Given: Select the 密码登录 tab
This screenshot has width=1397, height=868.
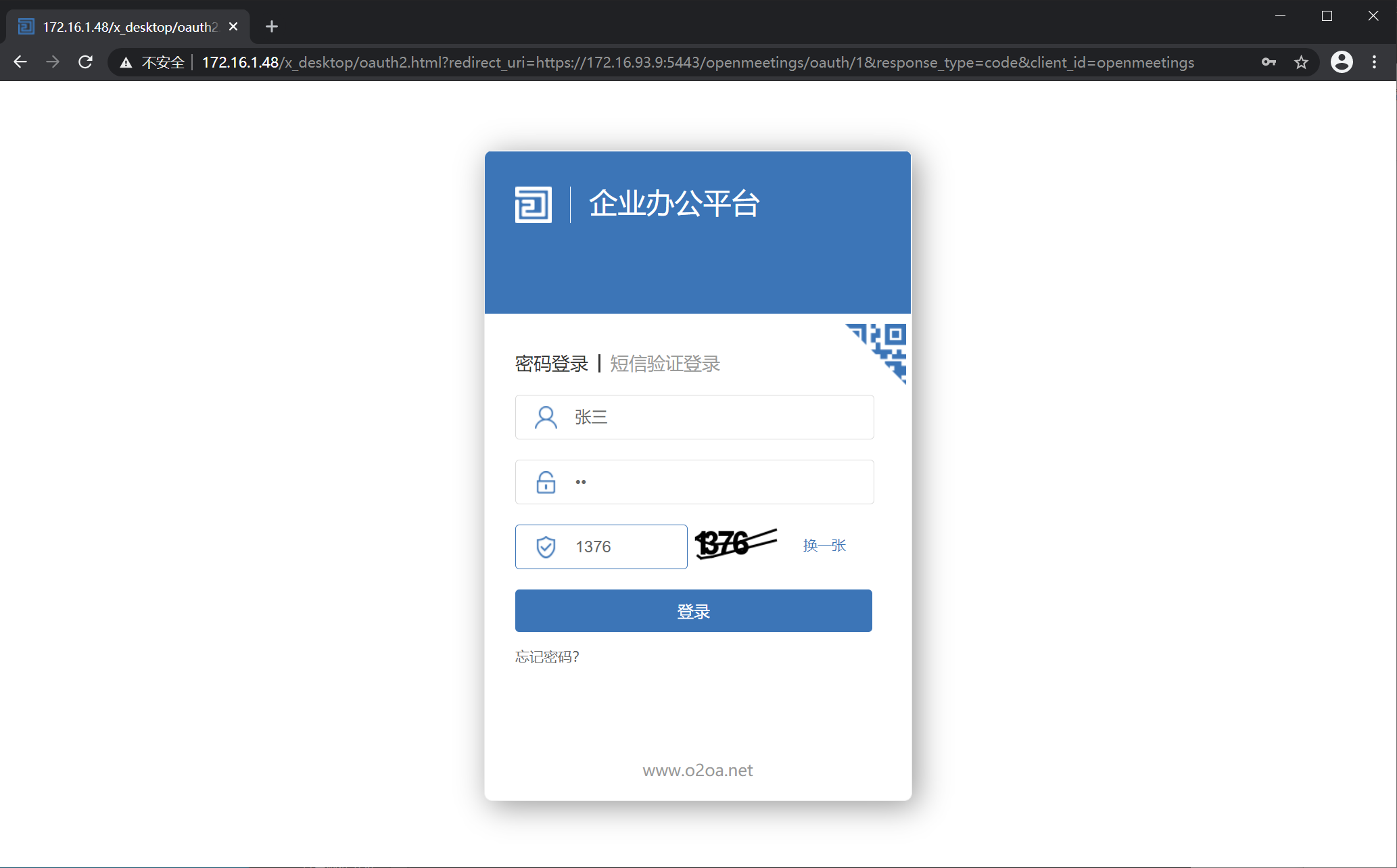Looking at the screenshot, I should pyautogui.click(x=551, y=364).
